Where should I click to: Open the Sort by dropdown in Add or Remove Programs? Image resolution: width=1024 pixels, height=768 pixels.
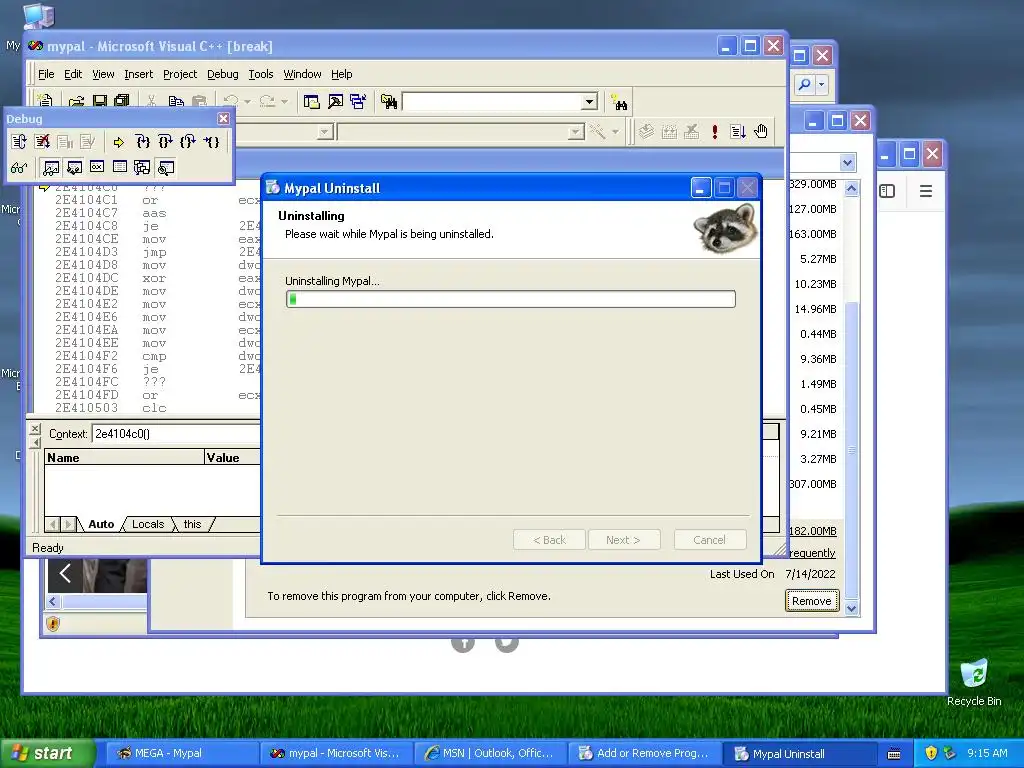click(x=848, y=163)
